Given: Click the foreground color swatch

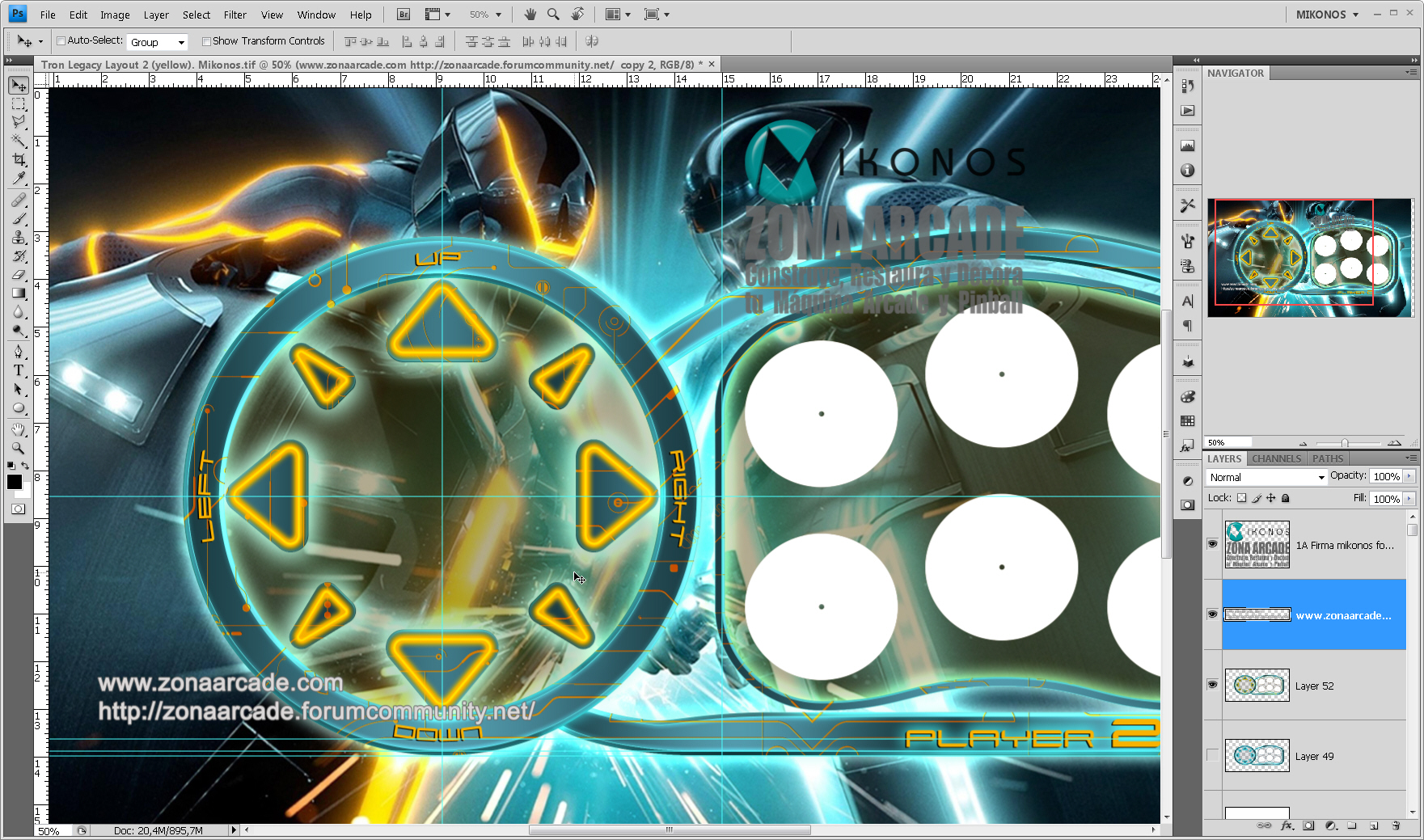Looking at the screenshot, I should [15, 482].
